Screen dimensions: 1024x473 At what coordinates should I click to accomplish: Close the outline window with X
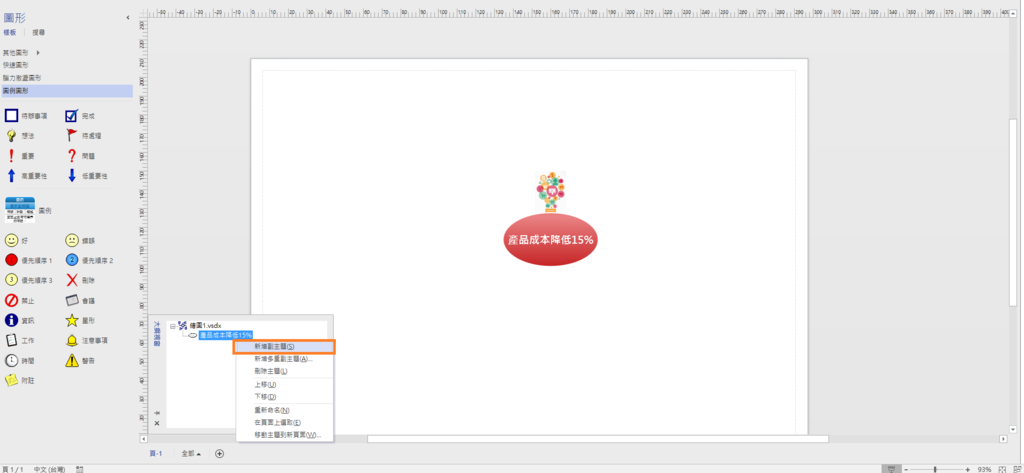tap(157, 423)
